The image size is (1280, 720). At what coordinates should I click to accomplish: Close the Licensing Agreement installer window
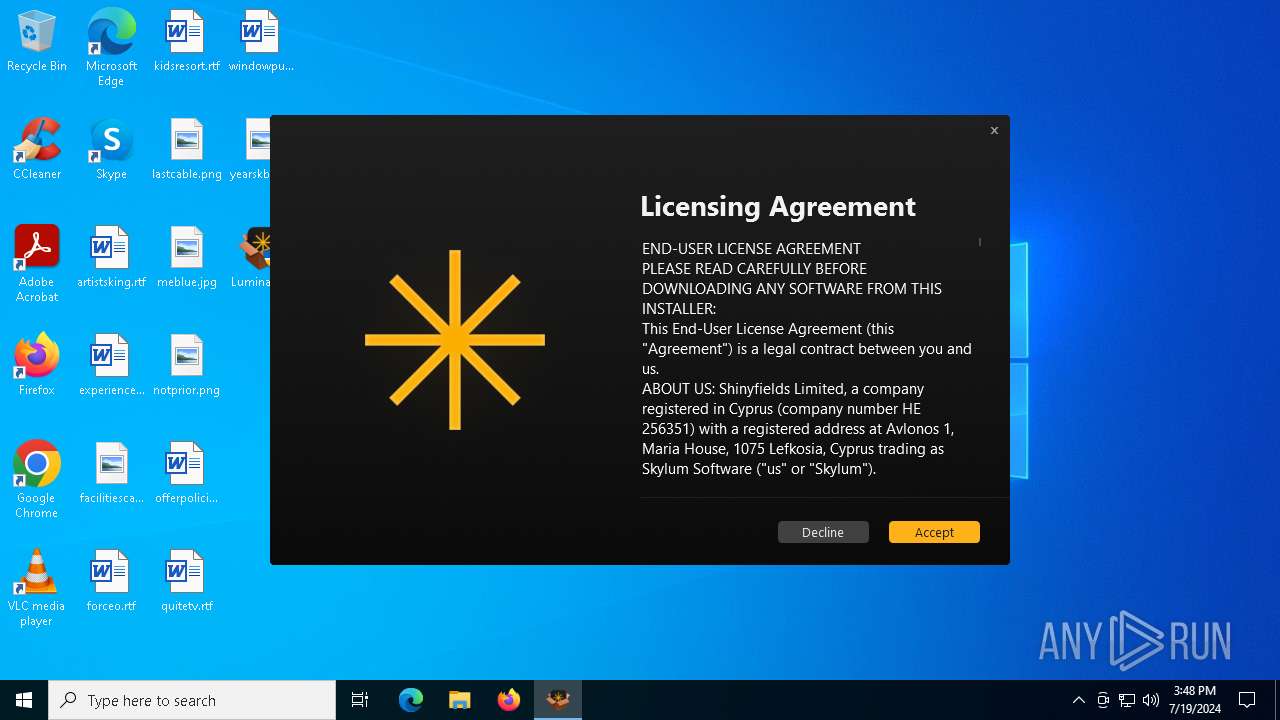click(x=994, y=130)
